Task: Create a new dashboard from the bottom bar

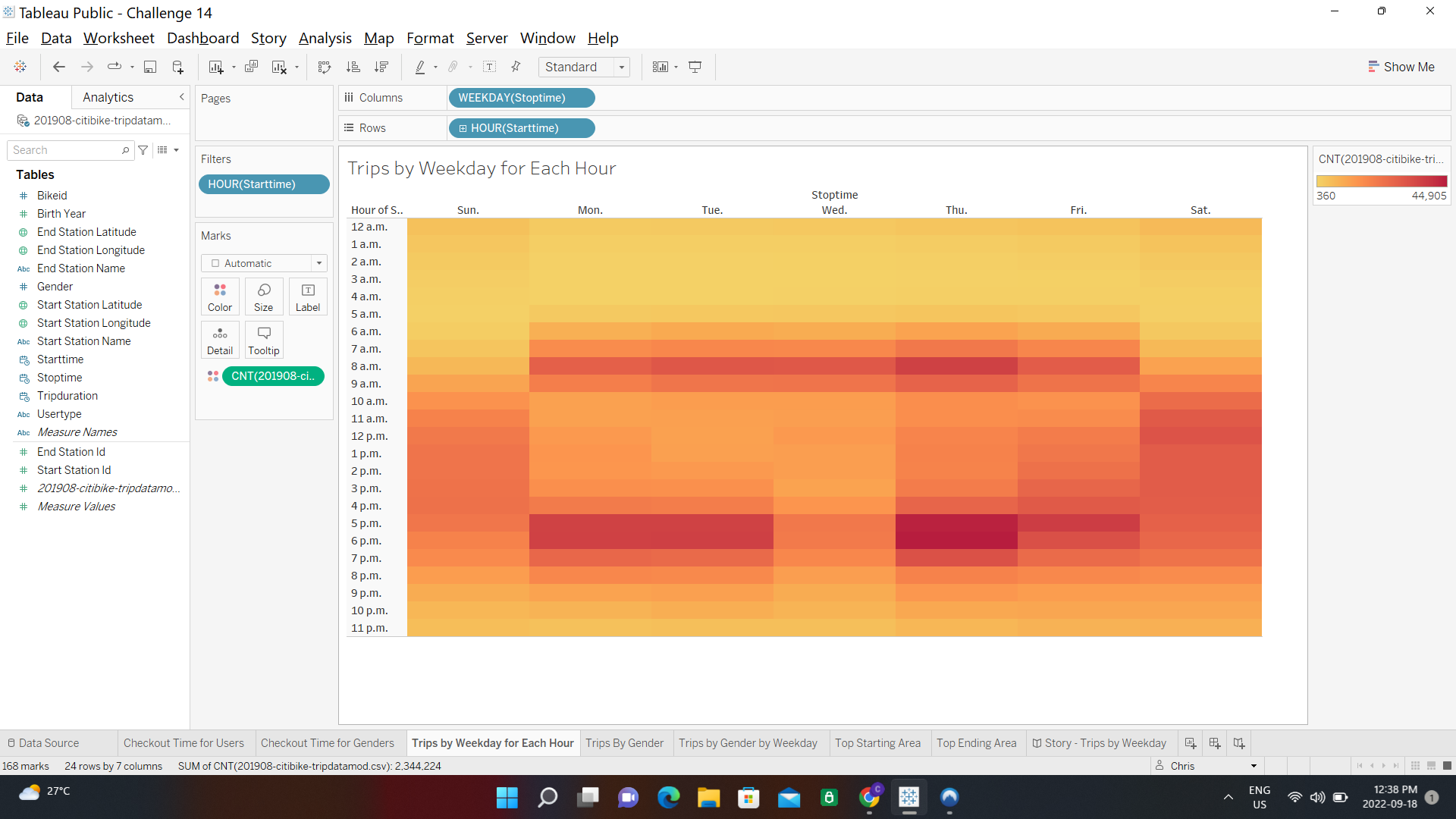Action: 1214,743
